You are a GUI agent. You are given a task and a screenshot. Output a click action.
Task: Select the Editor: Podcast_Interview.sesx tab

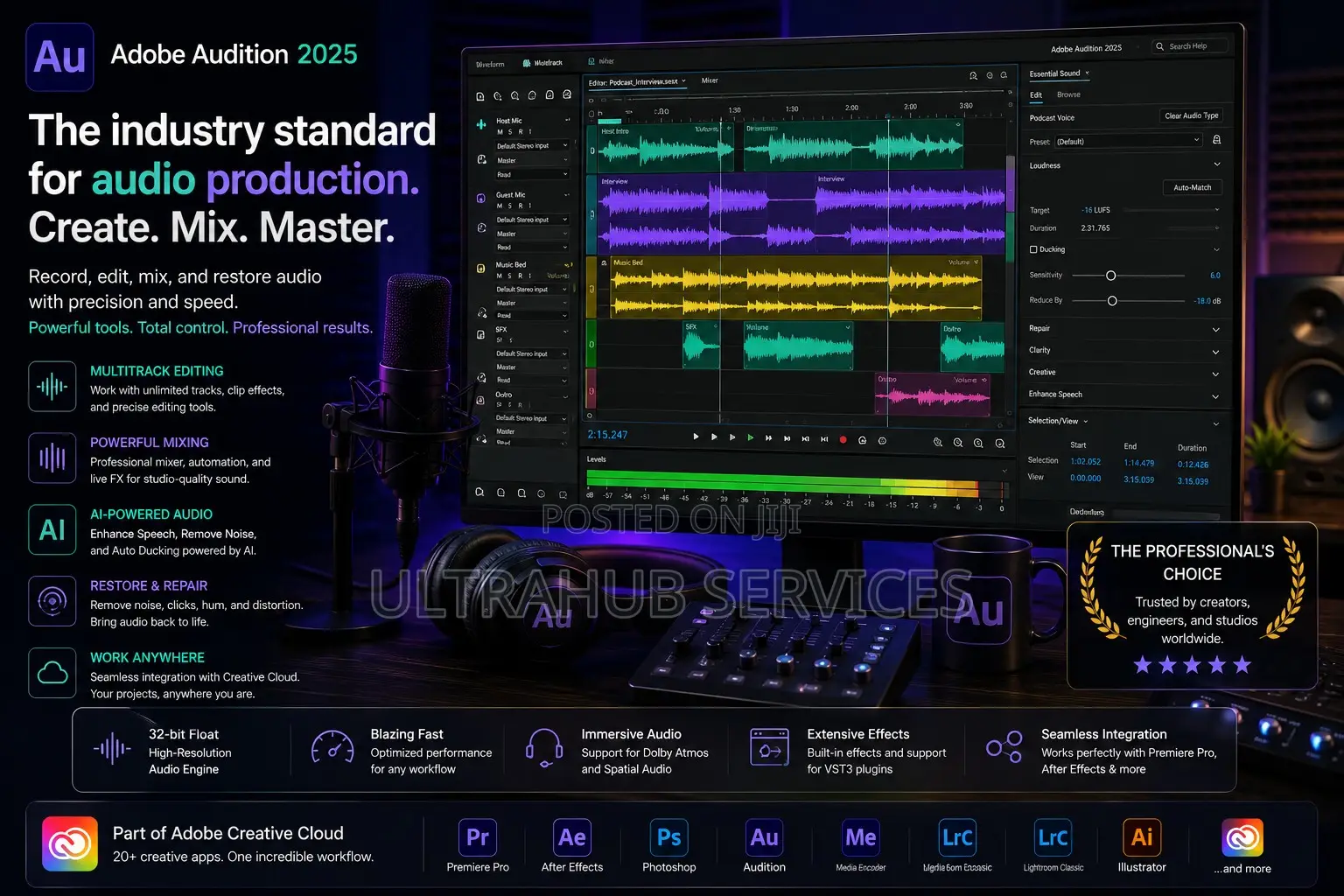click(x=636, y=81)
